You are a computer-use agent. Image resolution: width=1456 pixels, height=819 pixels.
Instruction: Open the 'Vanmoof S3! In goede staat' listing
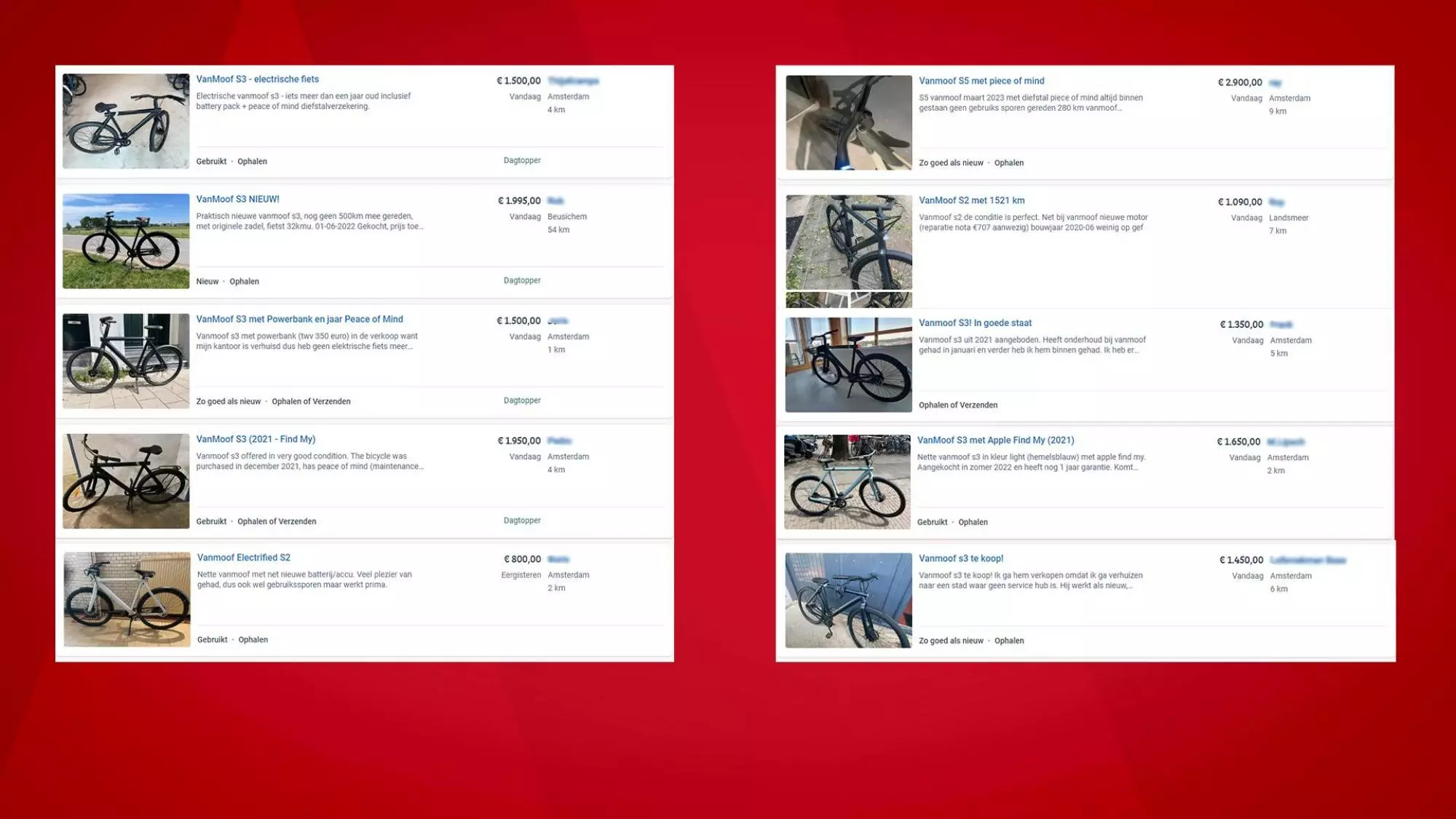pos(975,323)
